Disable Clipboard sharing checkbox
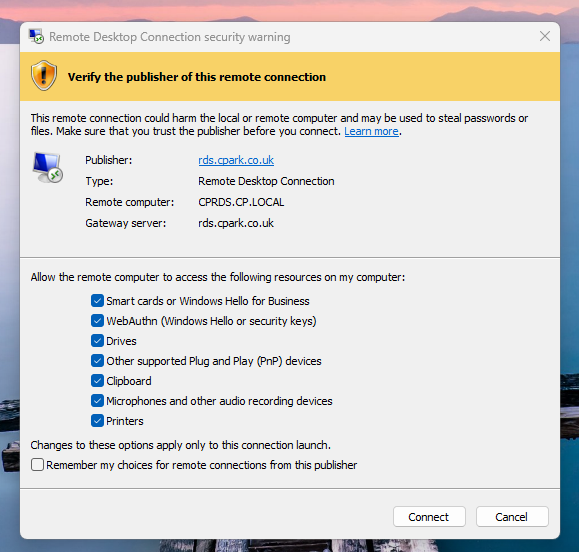Viewport: 579px width, 552px height. [97, 381]
